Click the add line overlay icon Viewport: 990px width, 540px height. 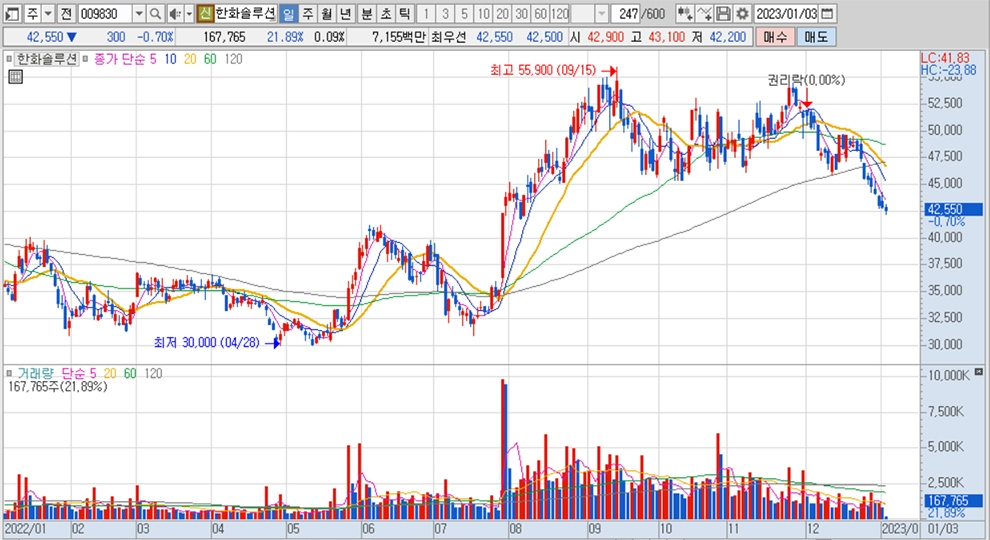point(704,14)
